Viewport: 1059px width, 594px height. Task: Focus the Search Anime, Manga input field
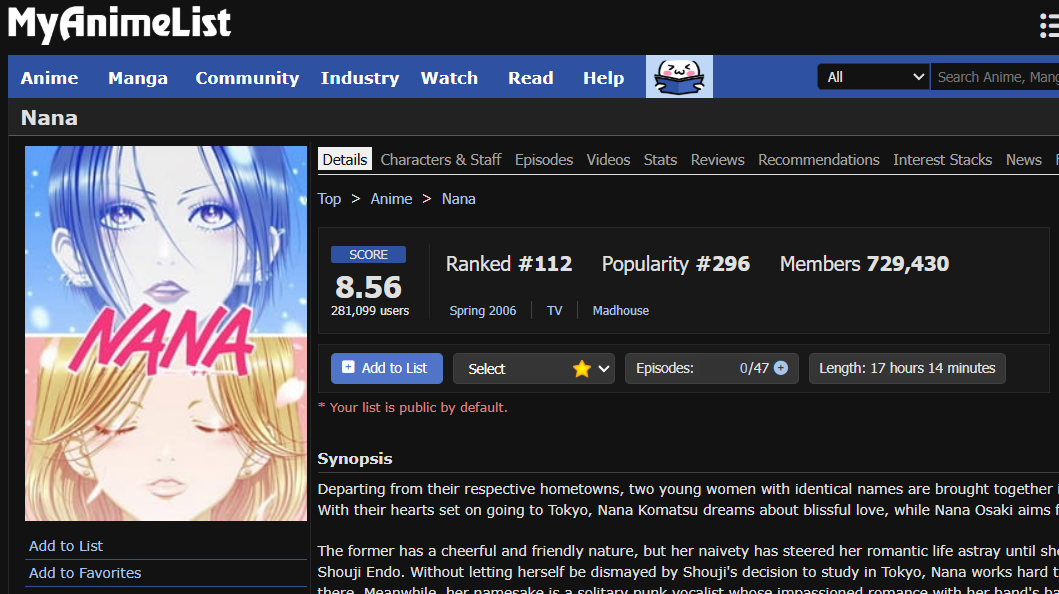994,77
